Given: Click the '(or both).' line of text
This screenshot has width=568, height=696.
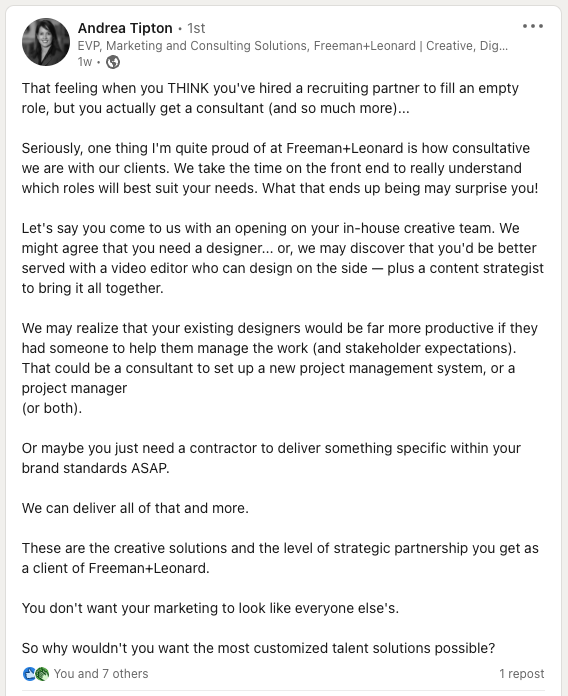Looking at the screenshot, I should tap(52, 408).
